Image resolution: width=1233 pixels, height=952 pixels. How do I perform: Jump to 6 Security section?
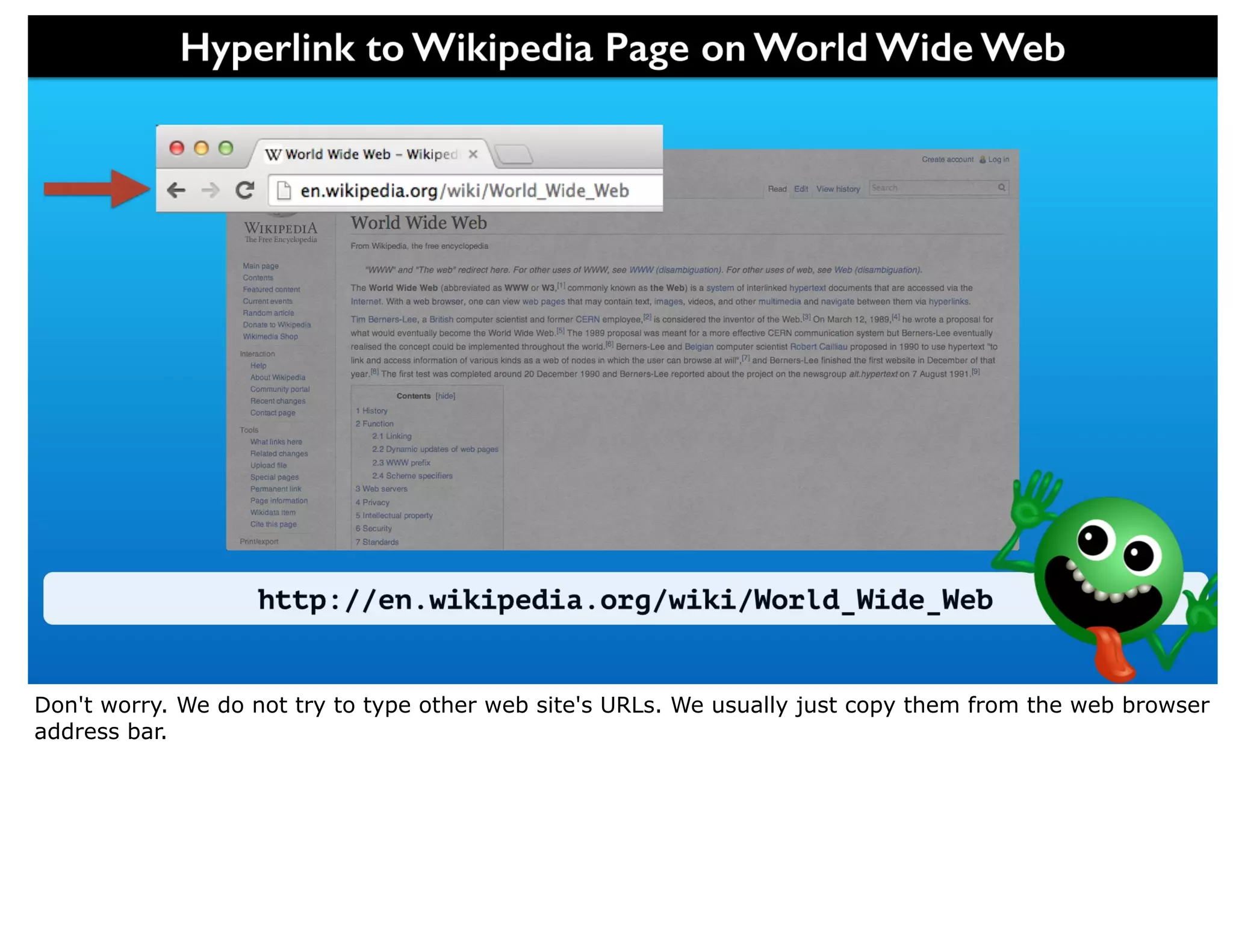point(374,529)
